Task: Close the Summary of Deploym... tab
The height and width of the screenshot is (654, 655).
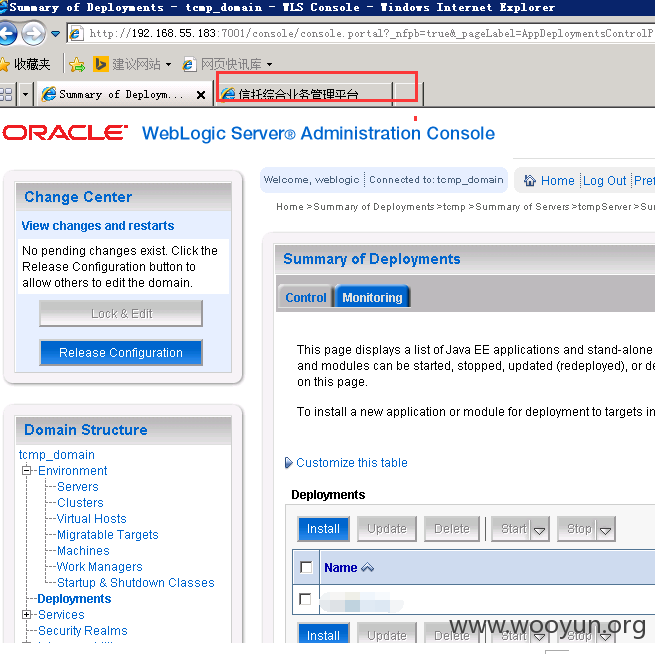Action: point(201,95)
